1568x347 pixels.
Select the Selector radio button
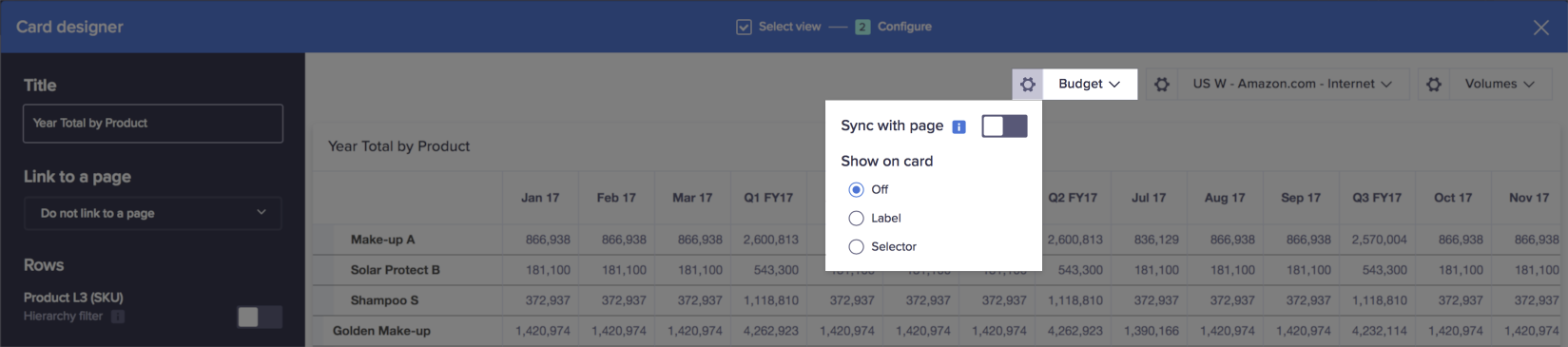856,246
